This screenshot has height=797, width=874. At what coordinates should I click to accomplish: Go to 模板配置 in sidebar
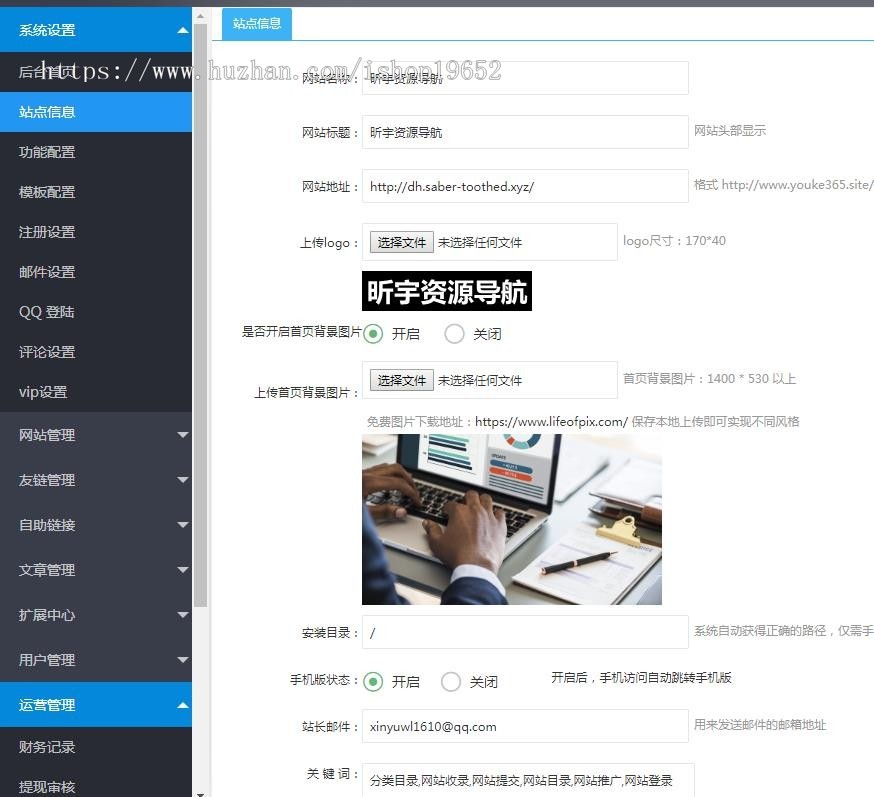tap(96, 192)
